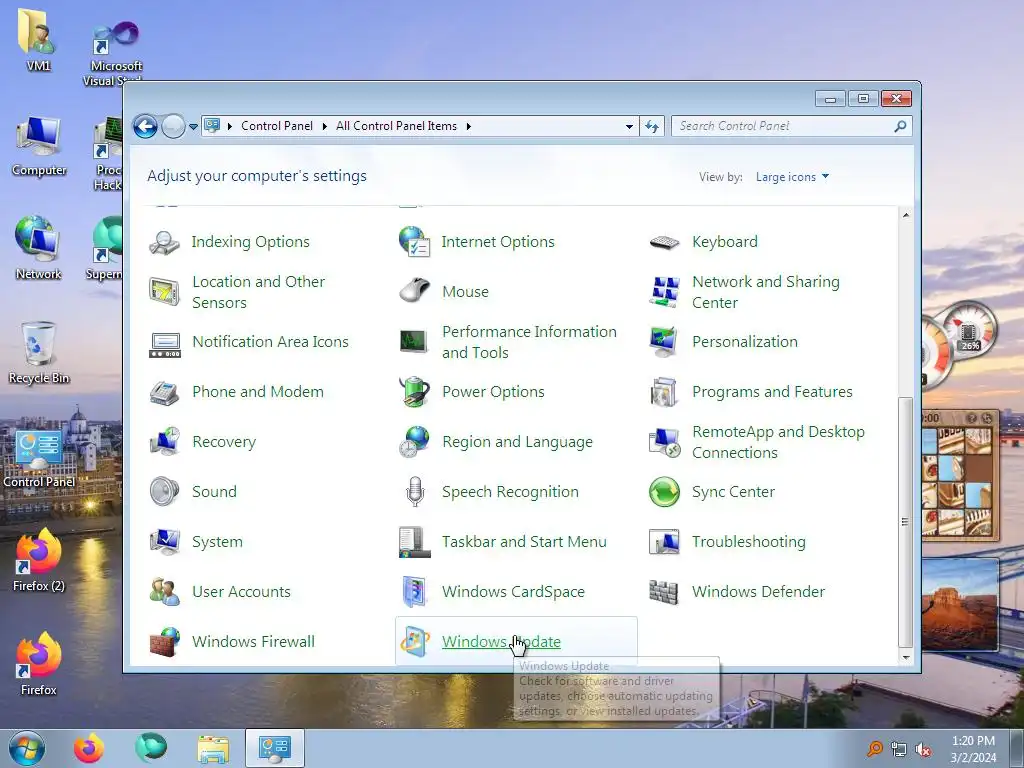The width and height of the screenshot is (1024, 768).
Task: Open the recent pages dropdown arrow
Action: tap(193, 127)
